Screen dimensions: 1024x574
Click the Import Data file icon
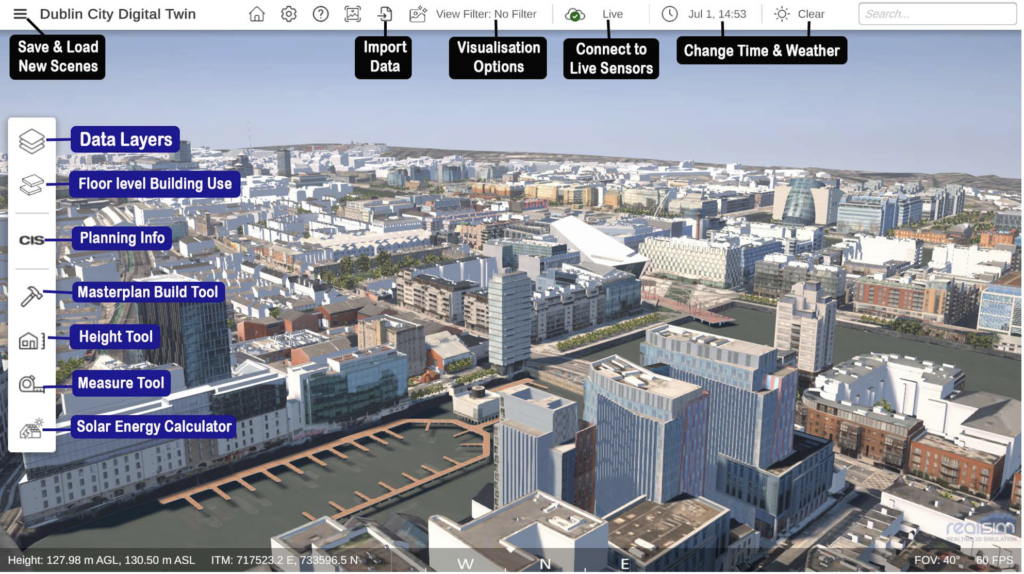[385, 14]
